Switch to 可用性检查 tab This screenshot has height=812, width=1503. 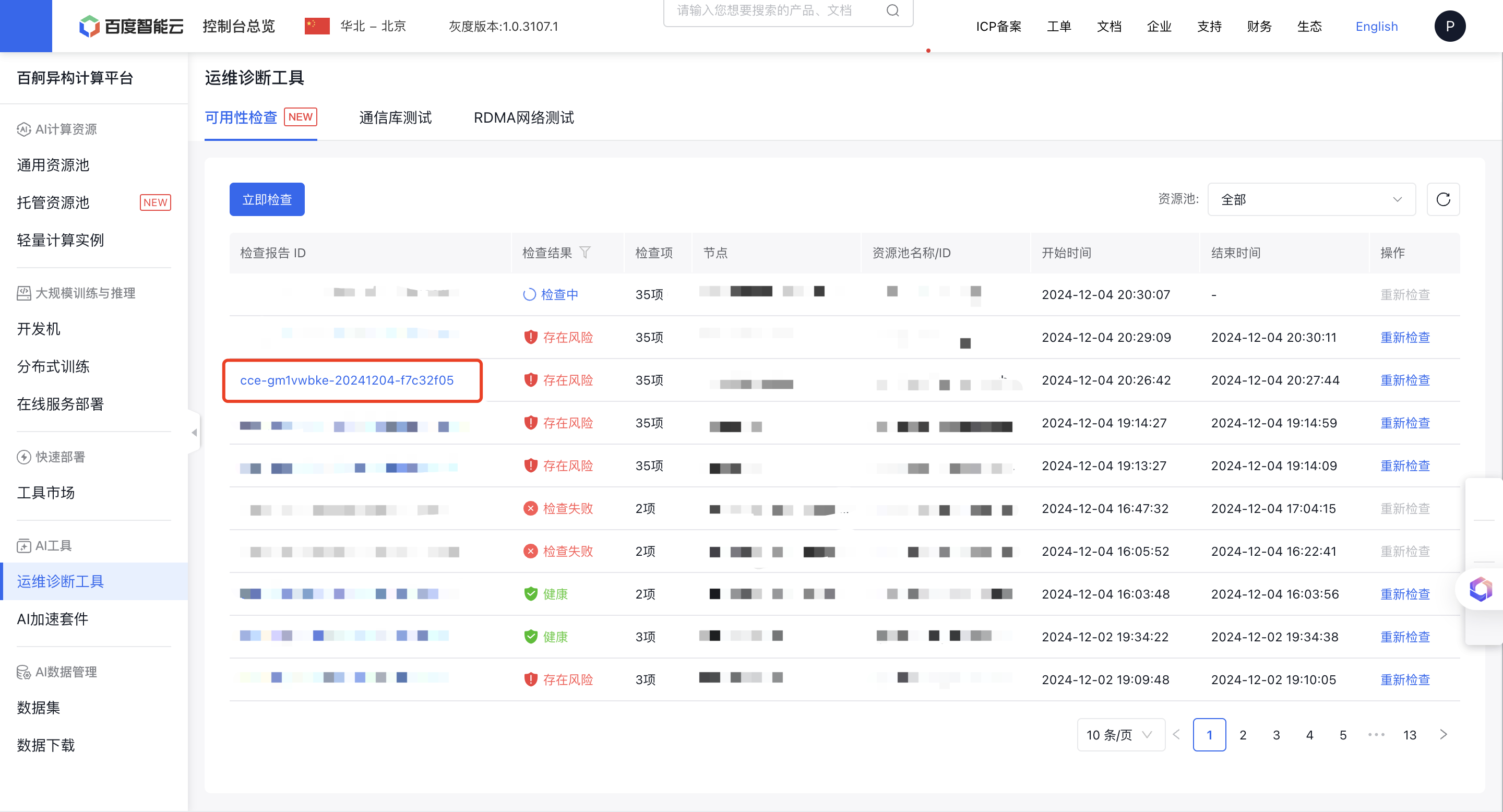click(x=260, y=117)
